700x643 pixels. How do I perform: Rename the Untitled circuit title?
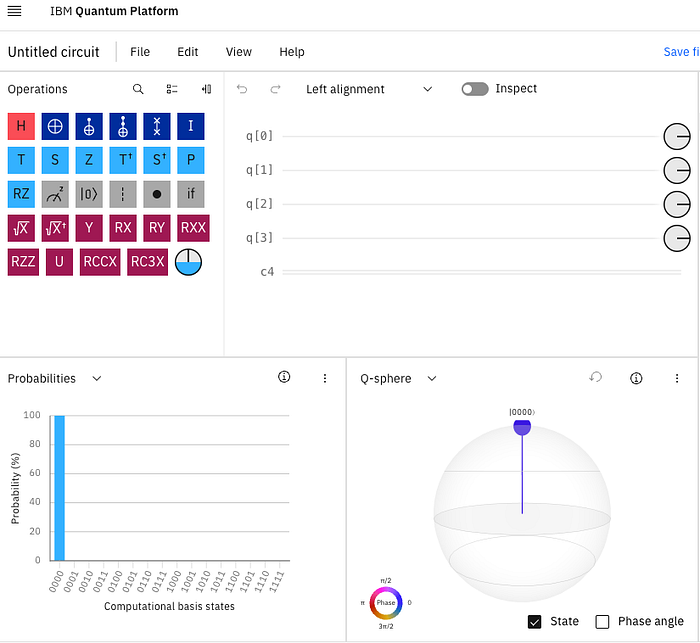pyautogui.click(x=53, y=52)
